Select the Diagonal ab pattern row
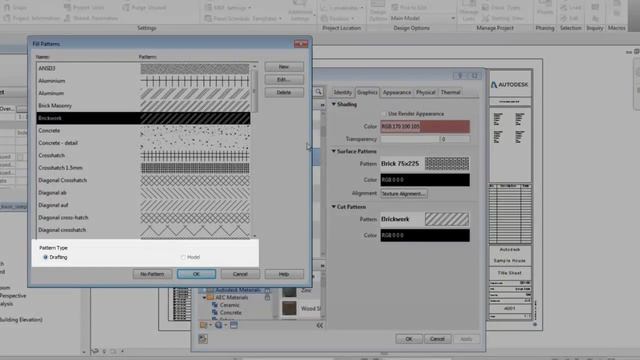 click(143, 193)
